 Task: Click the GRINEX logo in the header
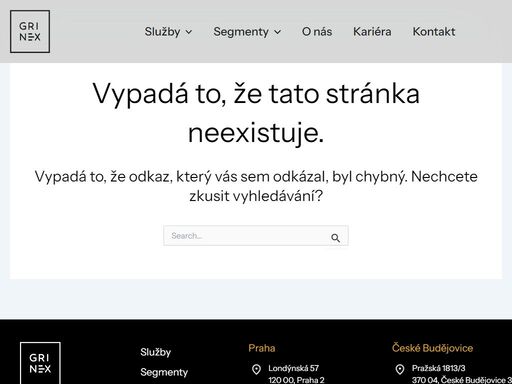point(30,31)
